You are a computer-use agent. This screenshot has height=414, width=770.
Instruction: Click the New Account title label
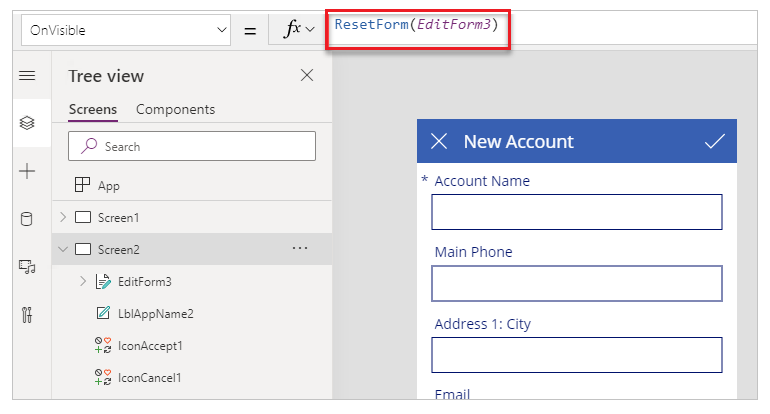(519, 141)
